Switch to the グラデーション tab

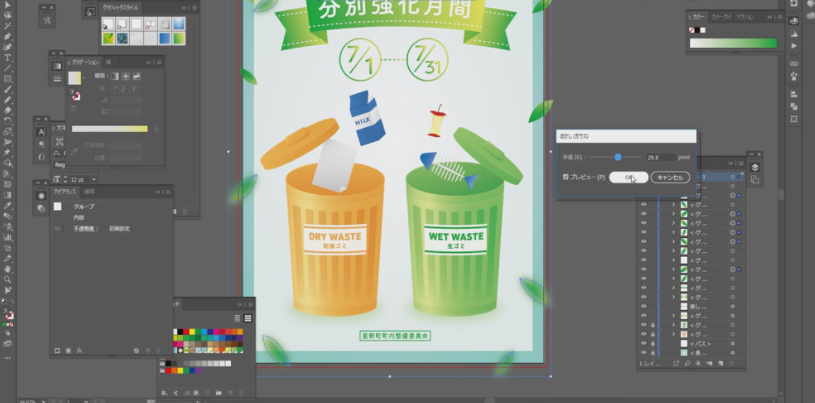[86, 62]
